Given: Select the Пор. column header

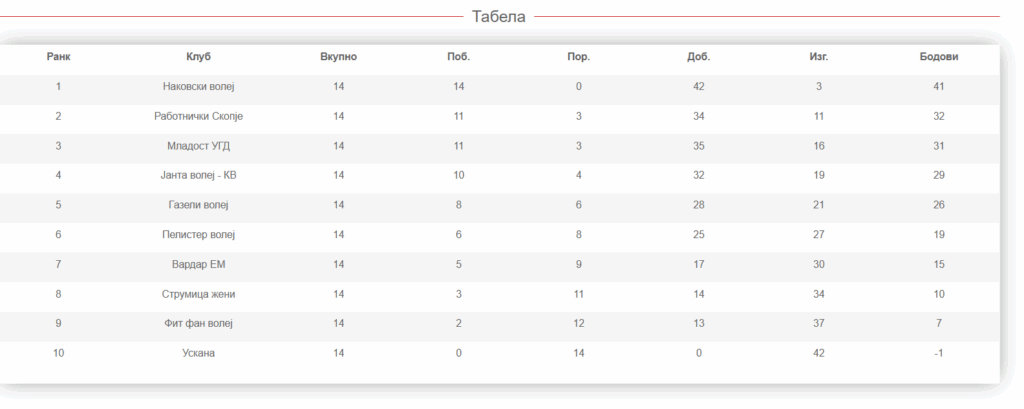Looking at the screenshot, I should point(578,57).
